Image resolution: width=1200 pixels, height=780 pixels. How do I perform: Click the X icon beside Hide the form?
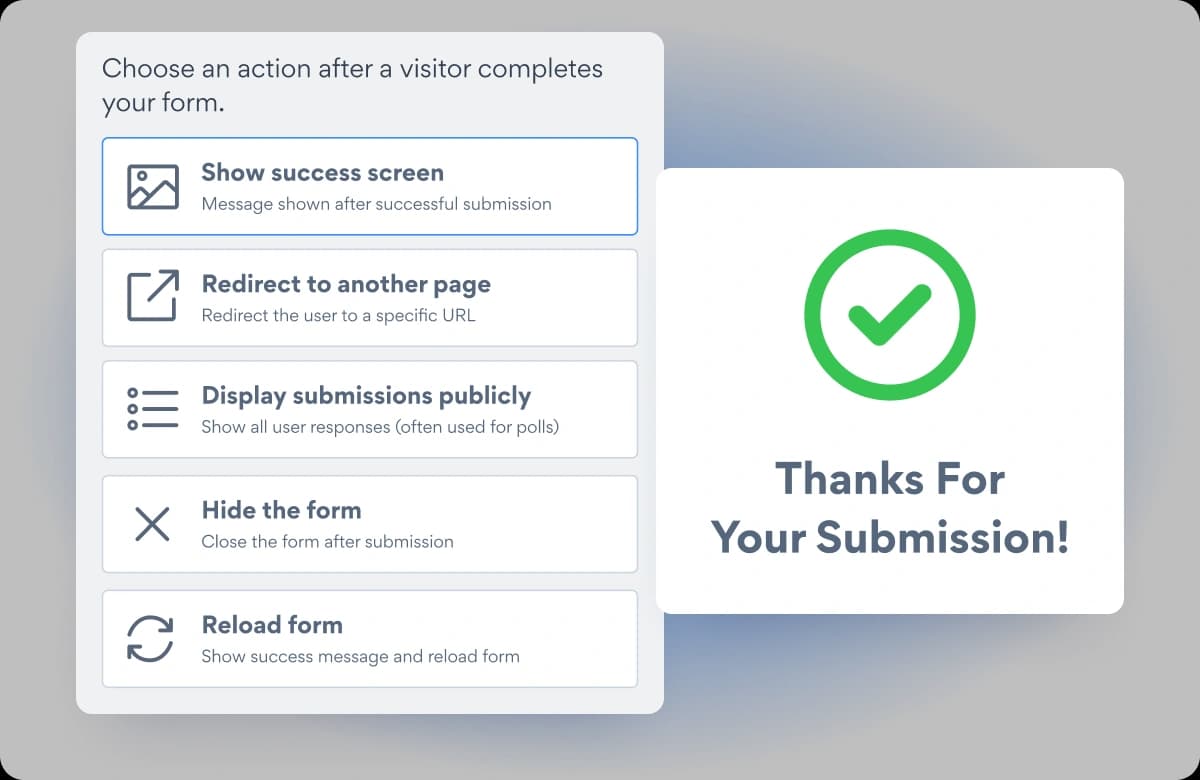tap(152, 524)
